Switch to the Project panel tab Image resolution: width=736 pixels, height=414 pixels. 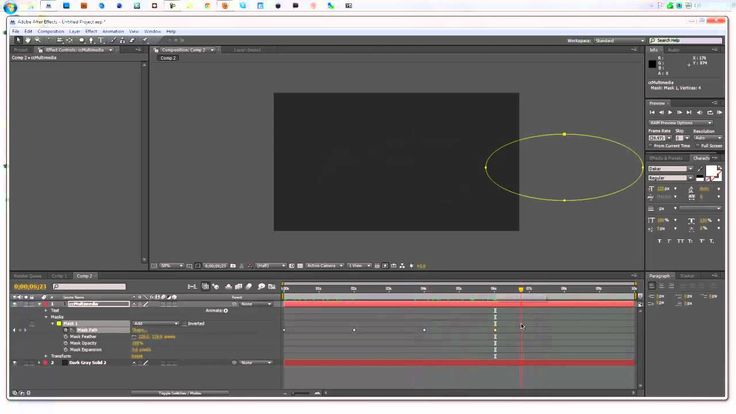[x=21, y=50]
